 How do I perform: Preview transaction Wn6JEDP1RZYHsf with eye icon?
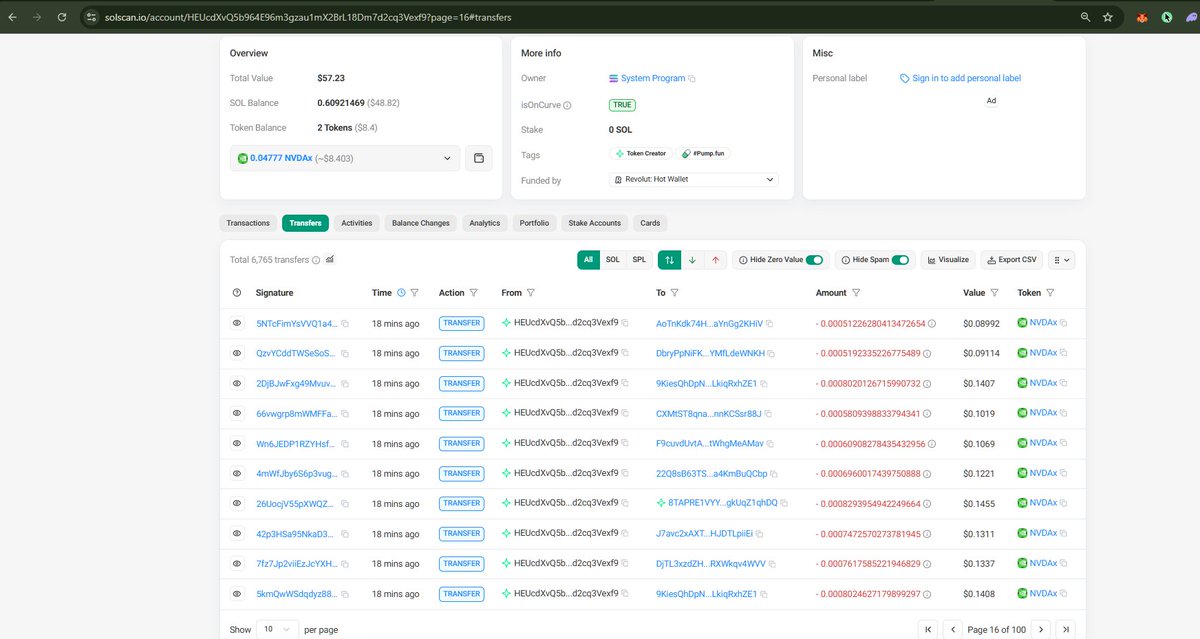[237, 443]
